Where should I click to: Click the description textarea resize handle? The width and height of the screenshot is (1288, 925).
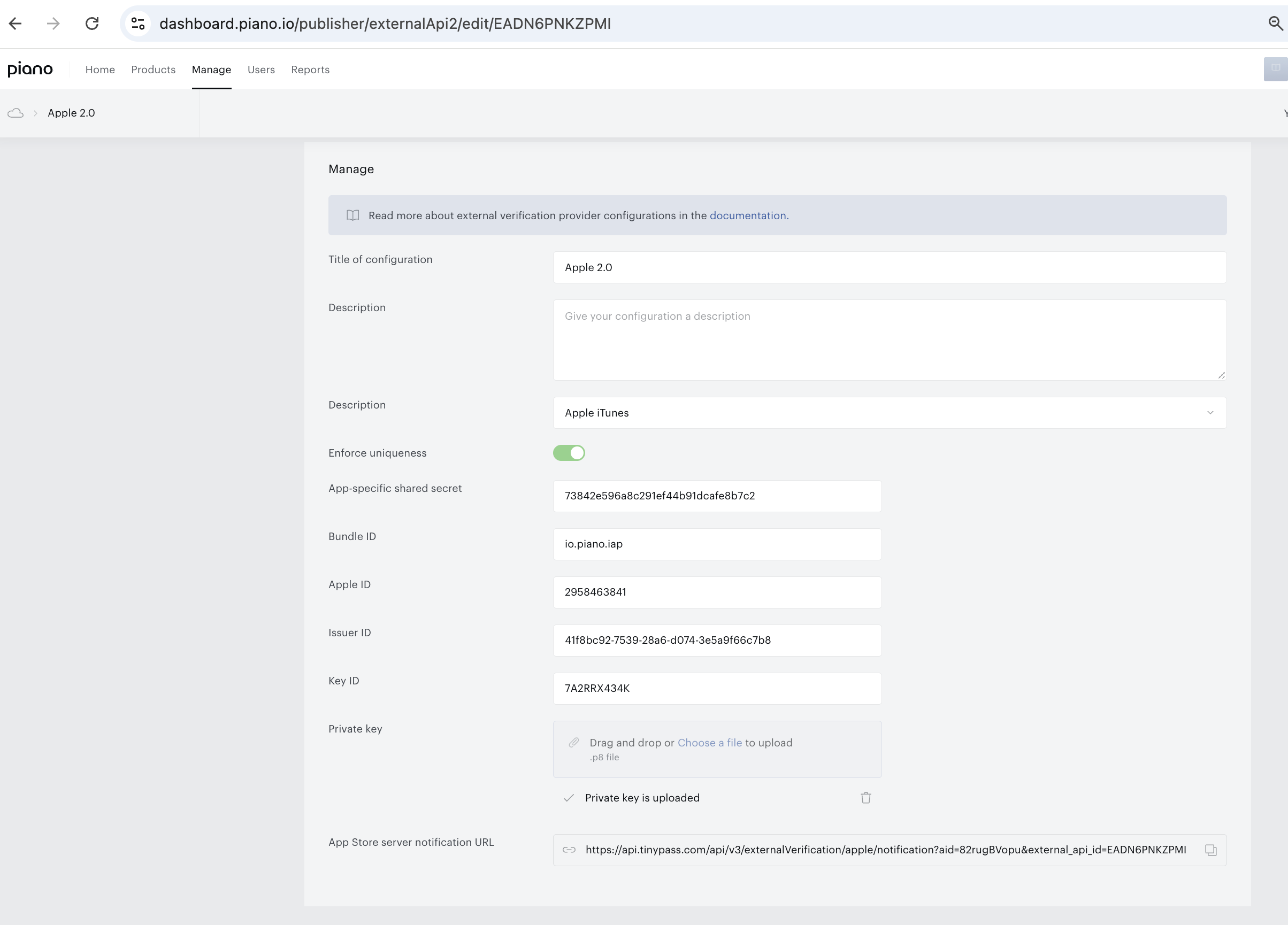(x=1221, y=375)
